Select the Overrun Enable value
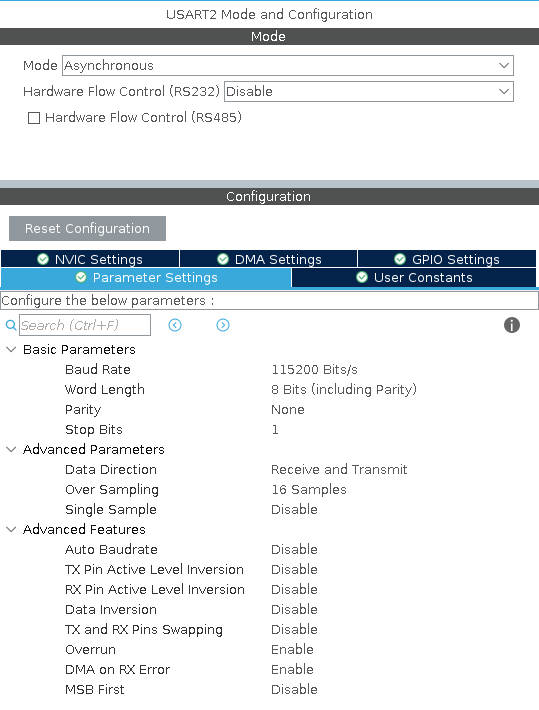This screenshot has width=539, height=710. [x=292, y=650]
